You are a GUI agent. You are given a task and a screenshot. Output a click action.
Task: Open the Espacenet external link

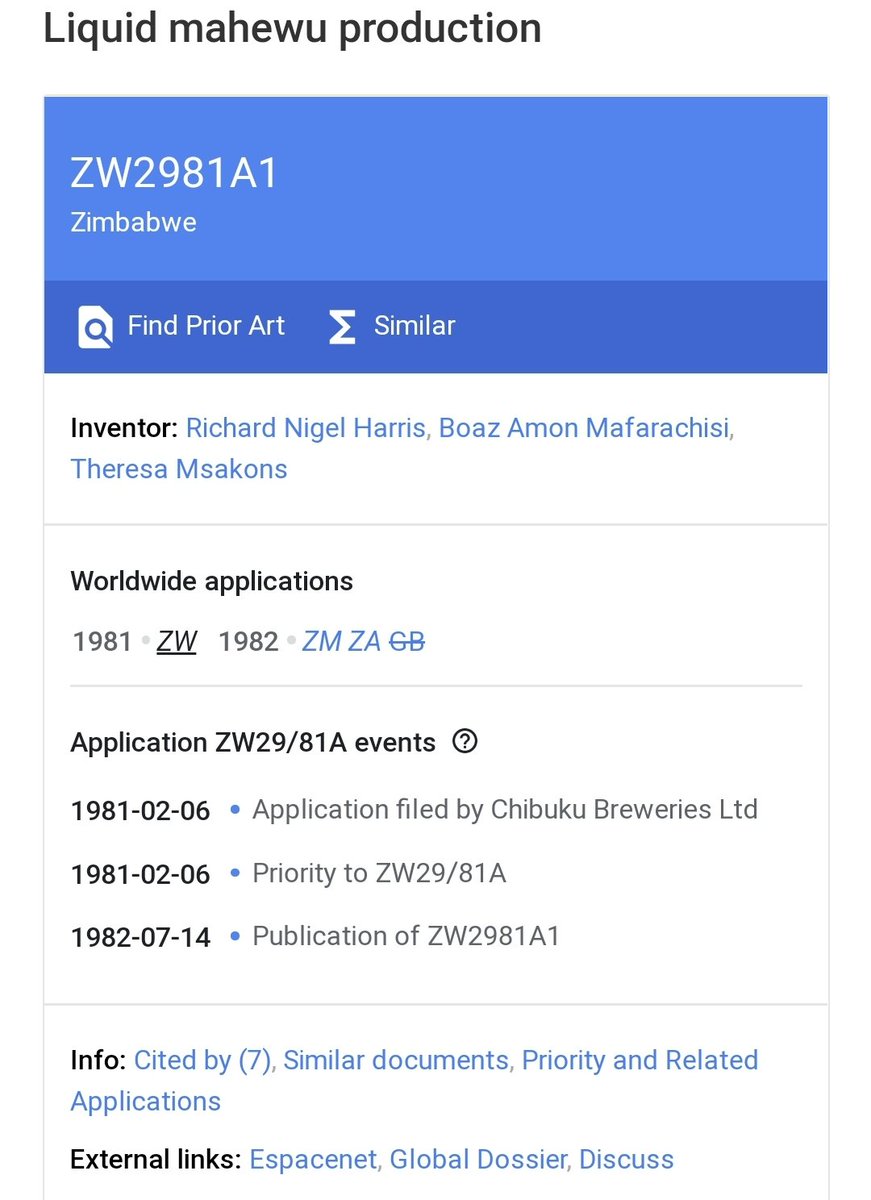click(313, 1160)
